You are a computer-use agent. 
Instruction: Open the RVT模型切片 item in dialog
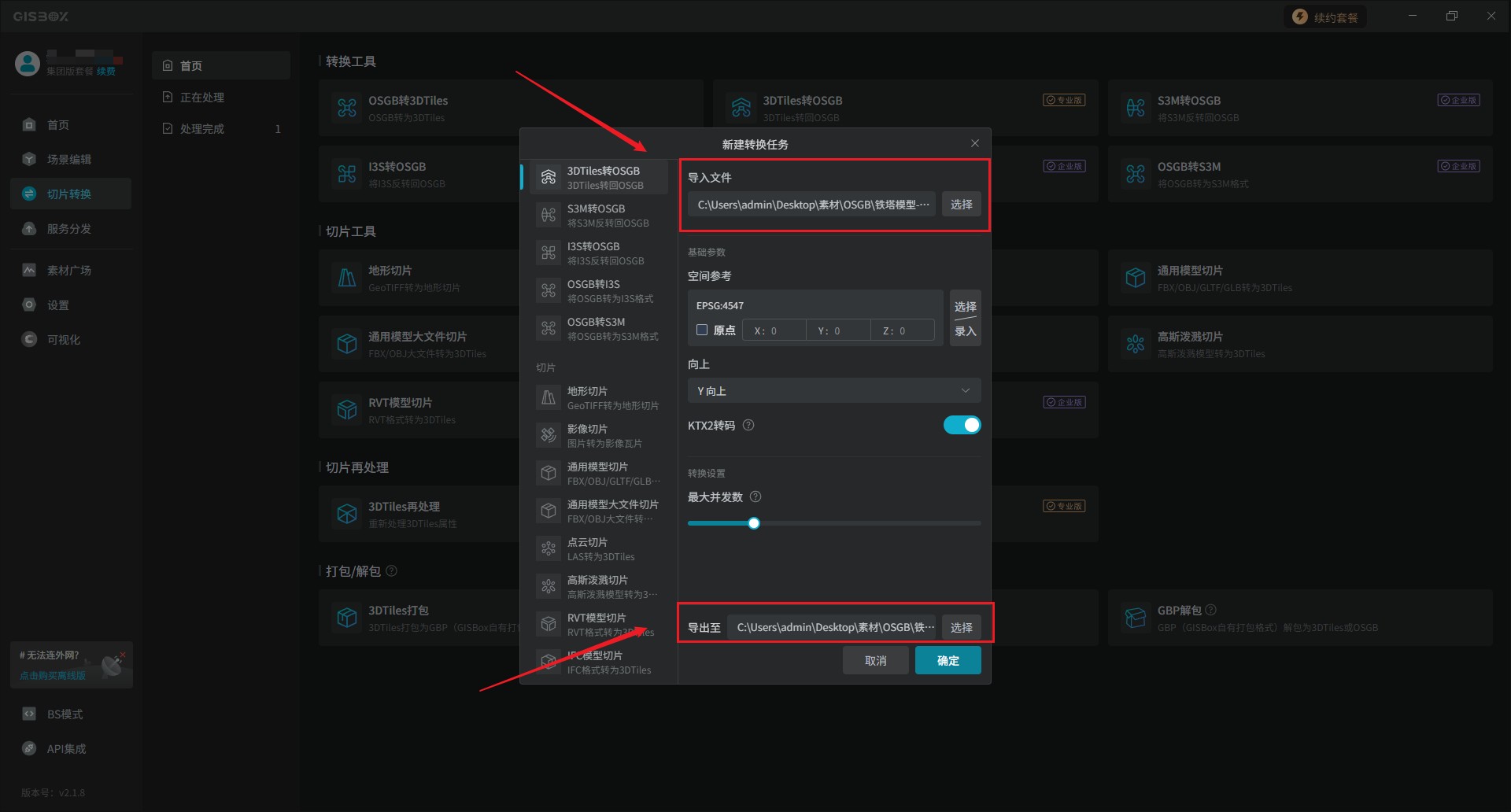(598, 624)
